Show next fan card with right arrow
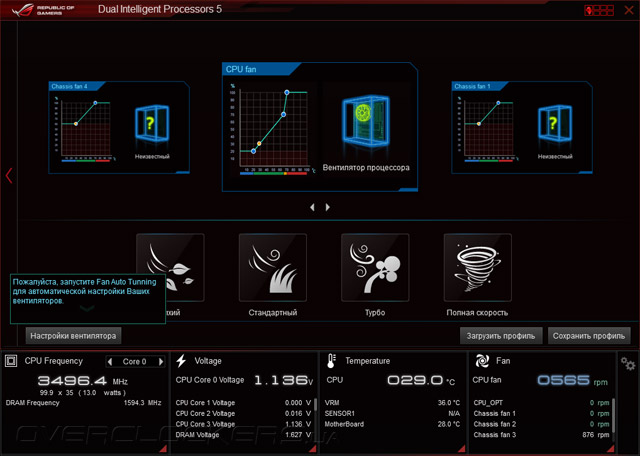This screenshot has height=456, width=640. (x=327, y=207)
